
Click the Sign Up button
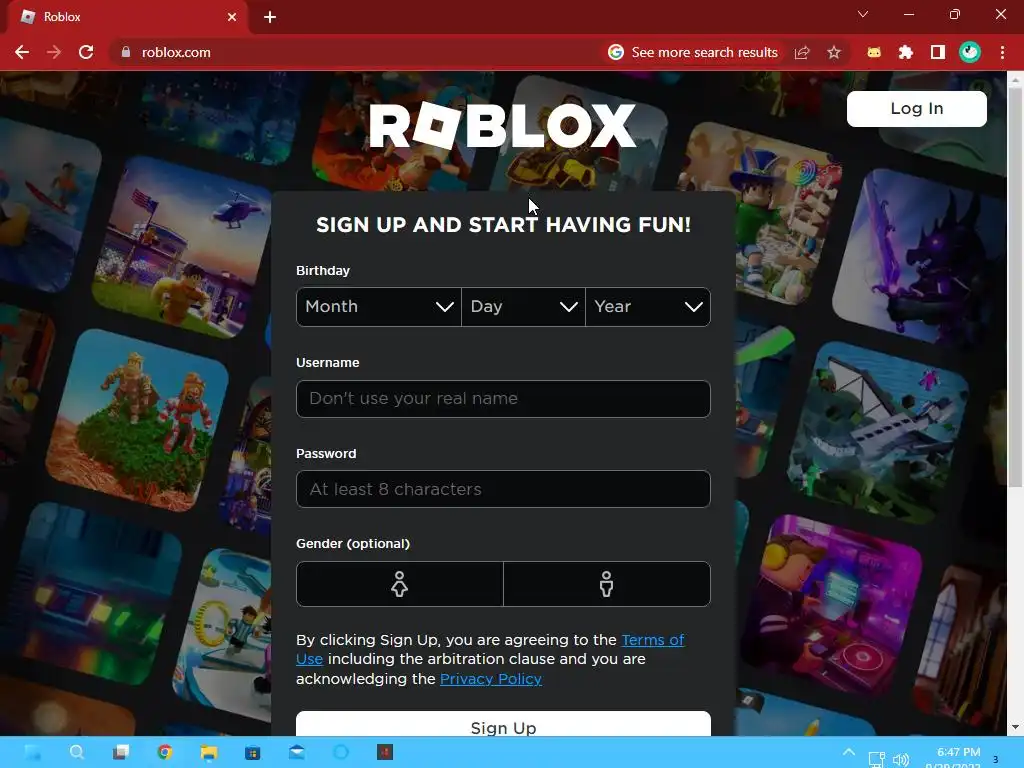tap(504, 724)
